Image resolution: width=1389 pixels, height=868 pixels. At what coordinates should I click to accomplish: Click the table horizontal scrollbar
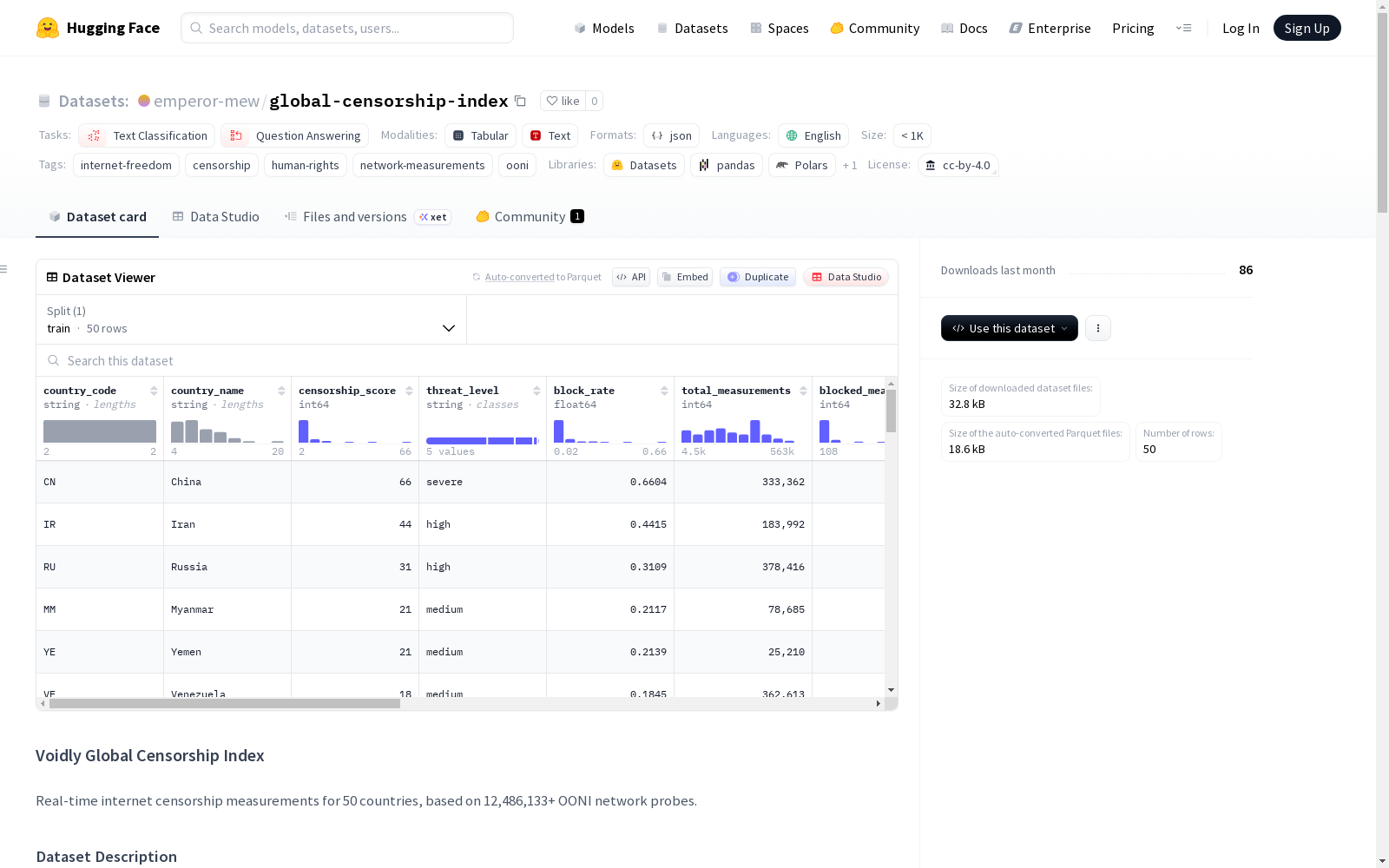coord(225,703)
